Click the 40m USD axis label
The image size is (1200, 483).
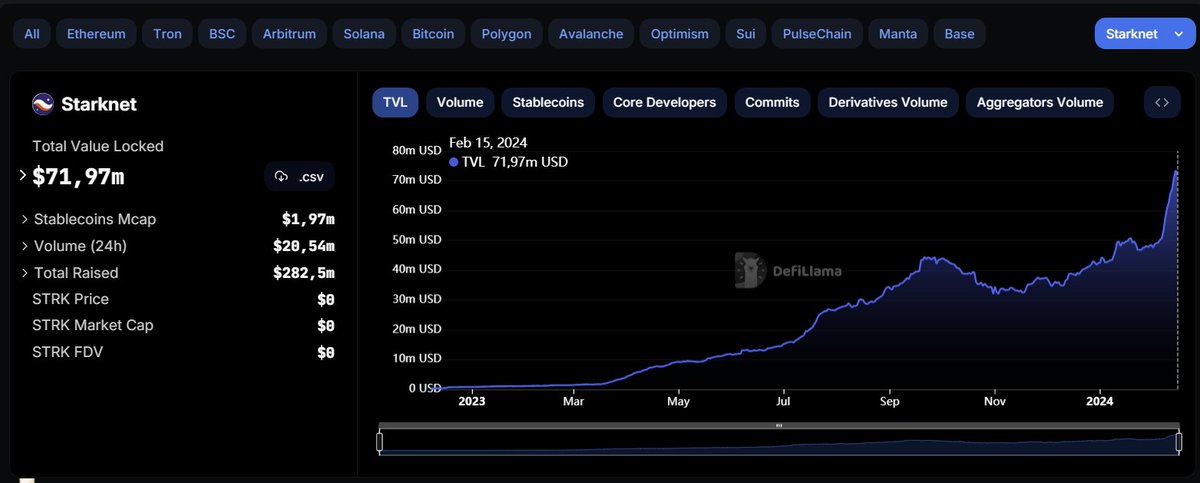(416, 269)
